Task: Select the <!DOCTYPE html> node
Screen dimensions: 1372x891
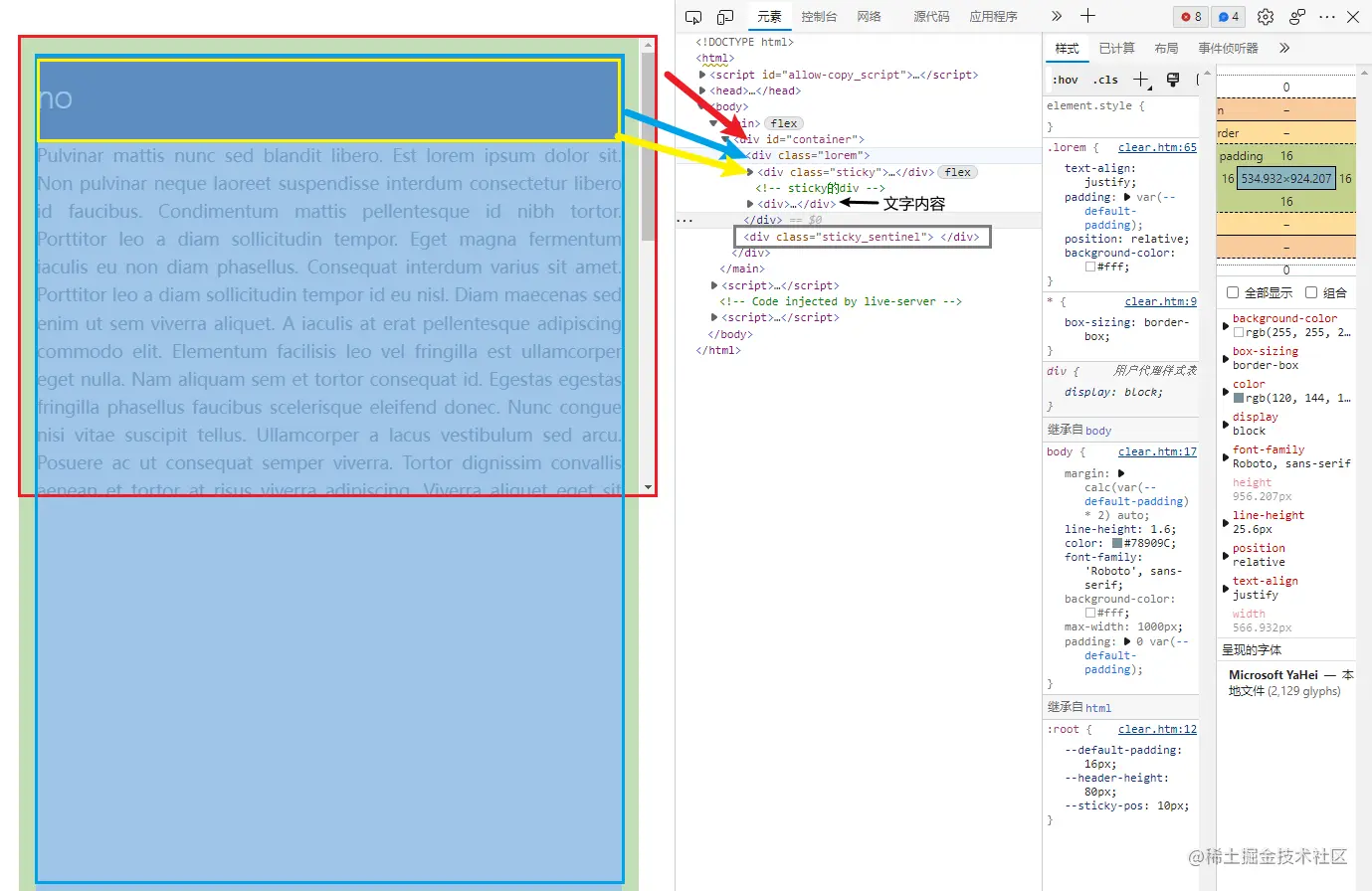Action: click(x=744, y=42)
